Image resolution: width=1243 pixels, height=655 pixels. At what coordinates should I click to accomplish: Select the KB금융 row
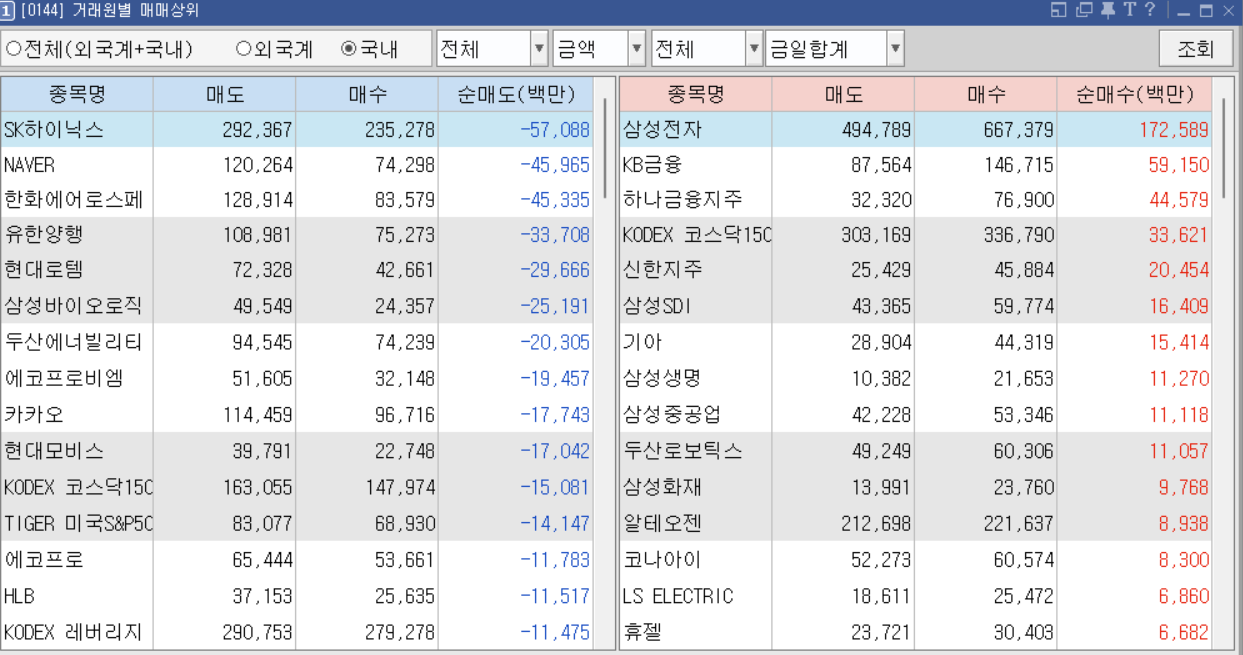point(915,165)
